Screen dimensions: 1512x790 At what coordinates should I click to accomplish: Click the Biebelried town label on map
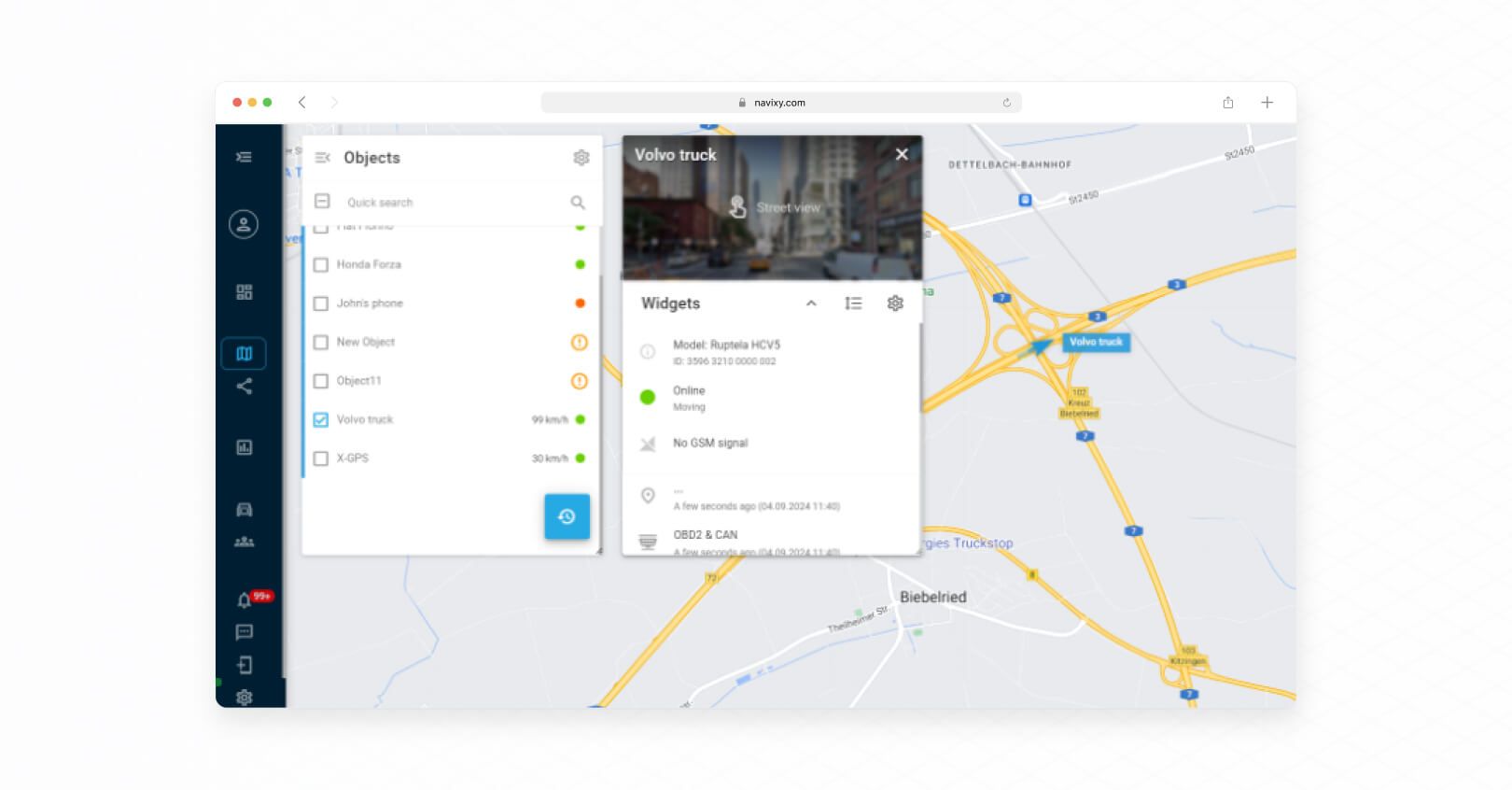pos(932,598)
